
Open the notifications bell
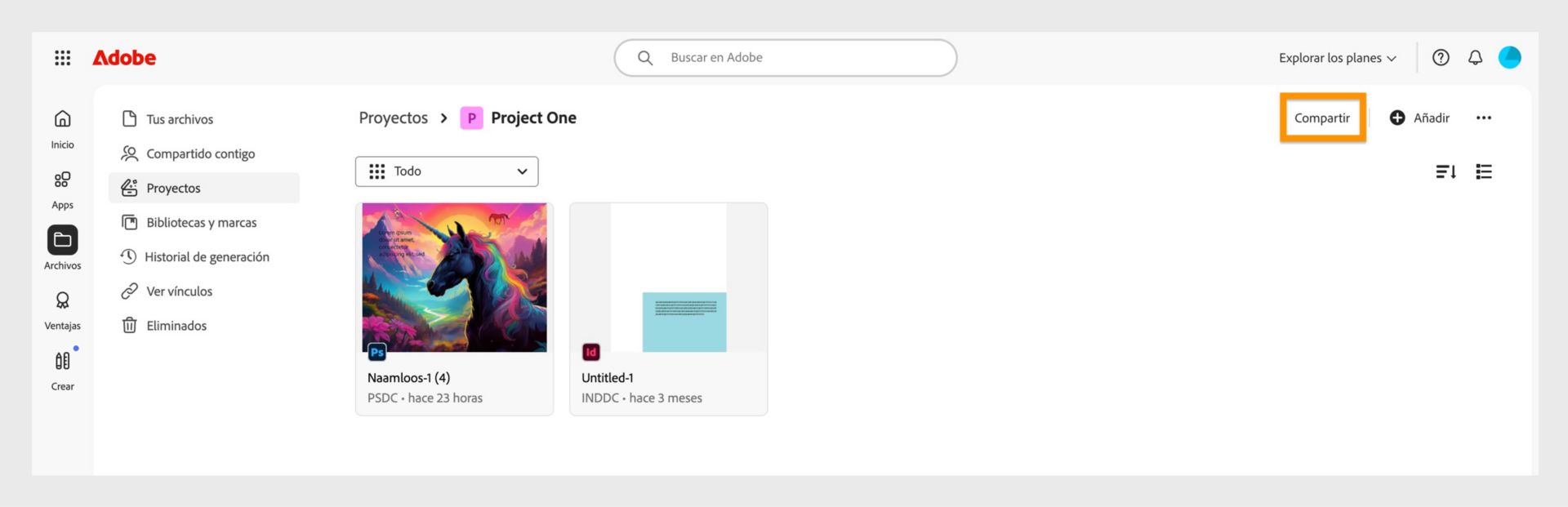click(x=1475, y=58)
